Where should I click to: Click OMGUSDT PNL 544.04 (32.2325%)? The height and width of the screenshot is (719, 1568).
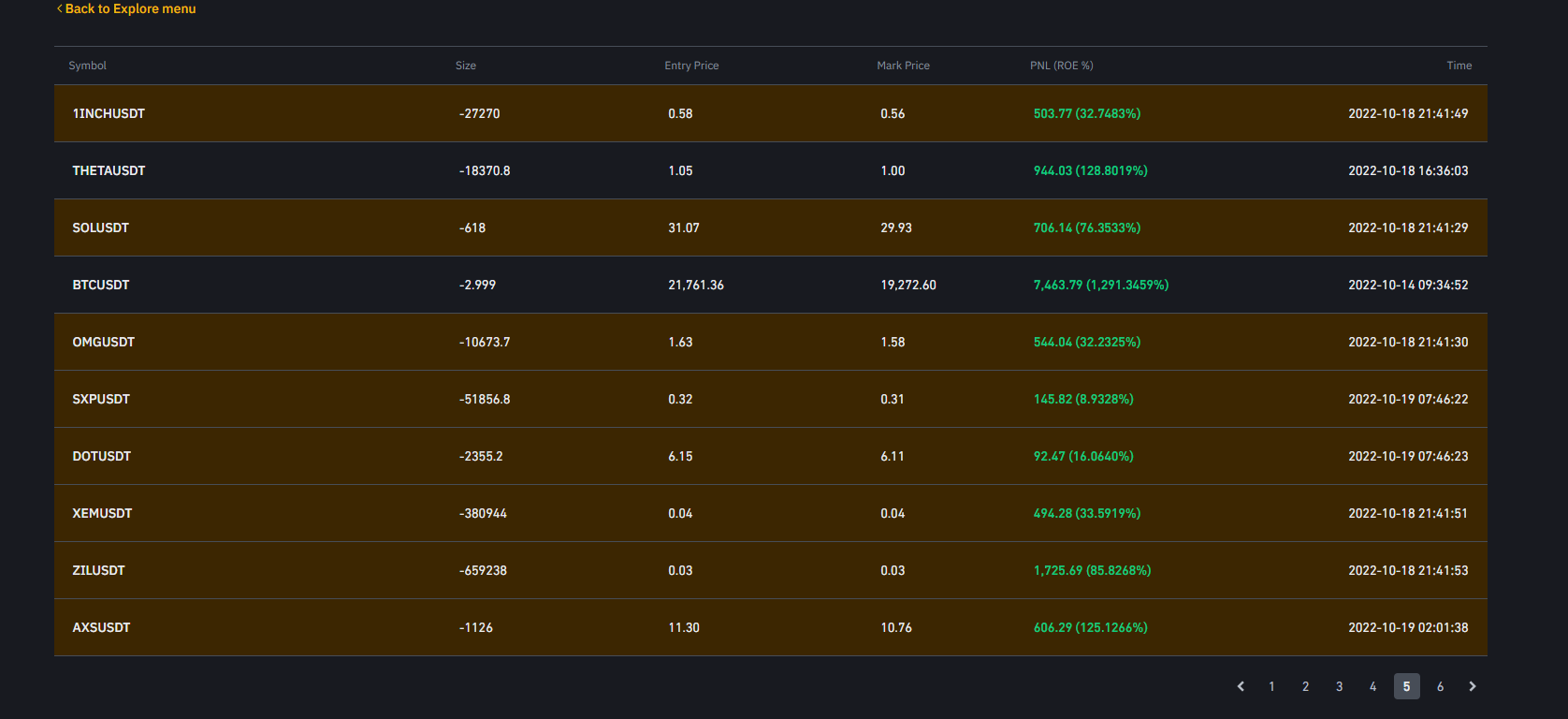click(x=1087, y=342)
